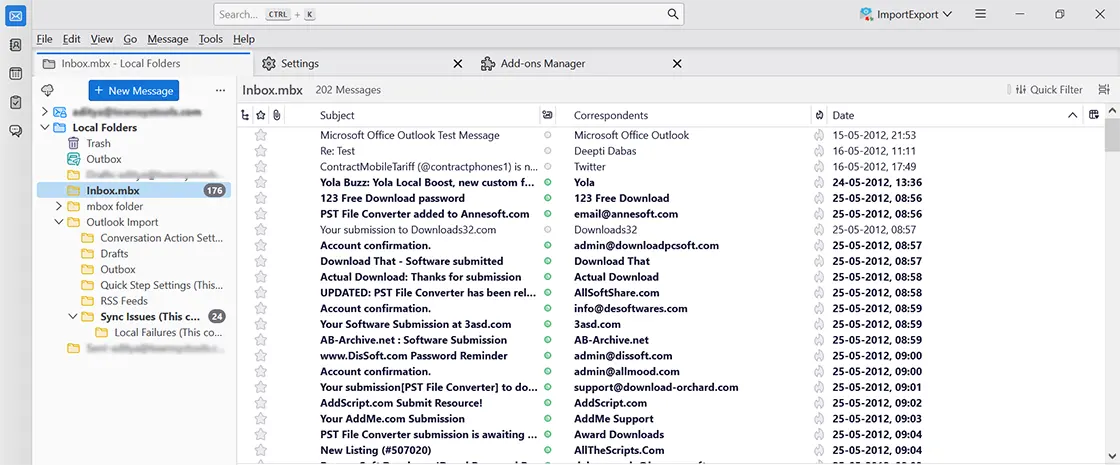Open folder pane options ellipsis
This screenshot has width=1120, height=465.
pyautogui.click(x=220, y=90)
